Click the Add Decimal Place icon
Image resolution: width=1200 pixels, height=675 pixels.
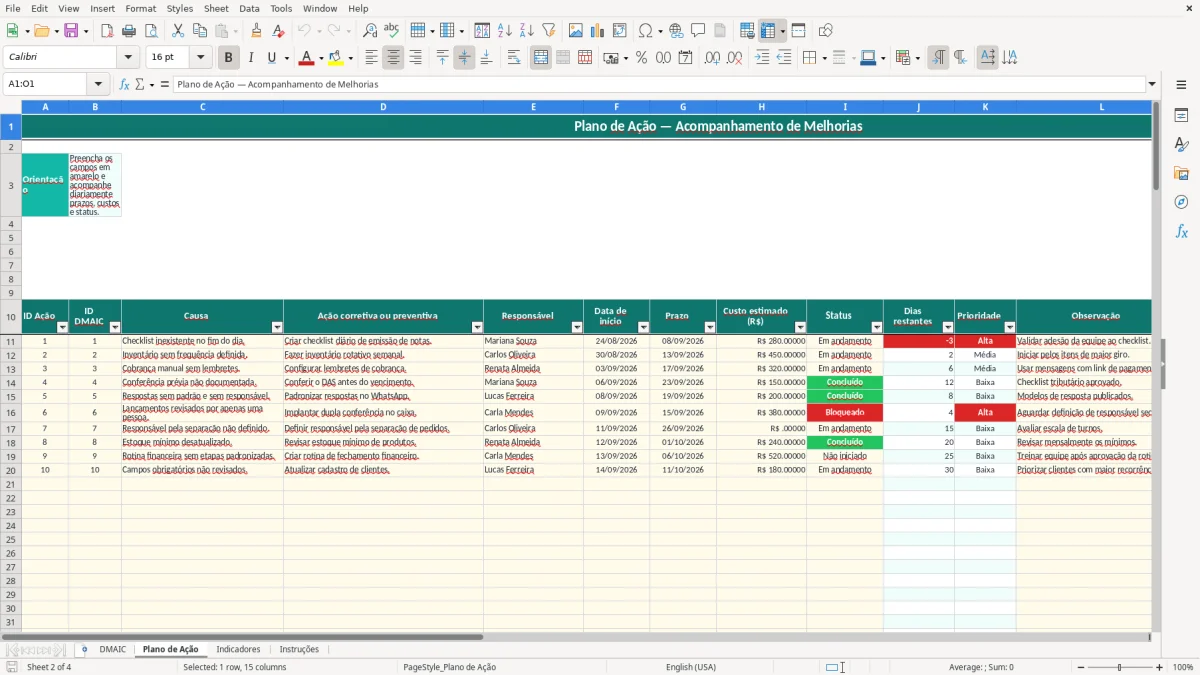712,58
